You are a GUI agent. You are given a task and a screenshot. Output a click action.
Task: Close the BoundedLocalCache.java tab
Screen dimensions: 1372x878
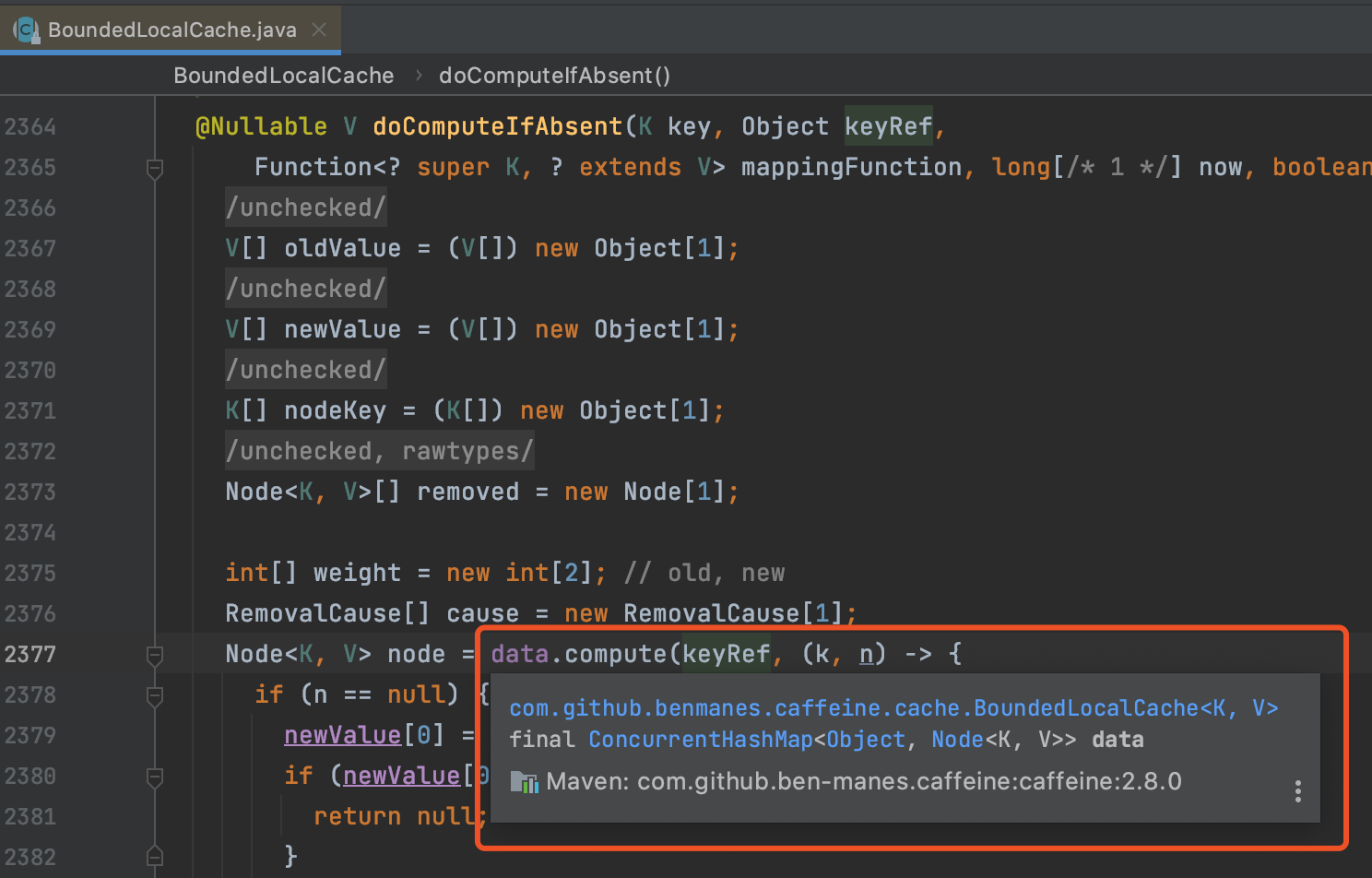pos(319,30)
